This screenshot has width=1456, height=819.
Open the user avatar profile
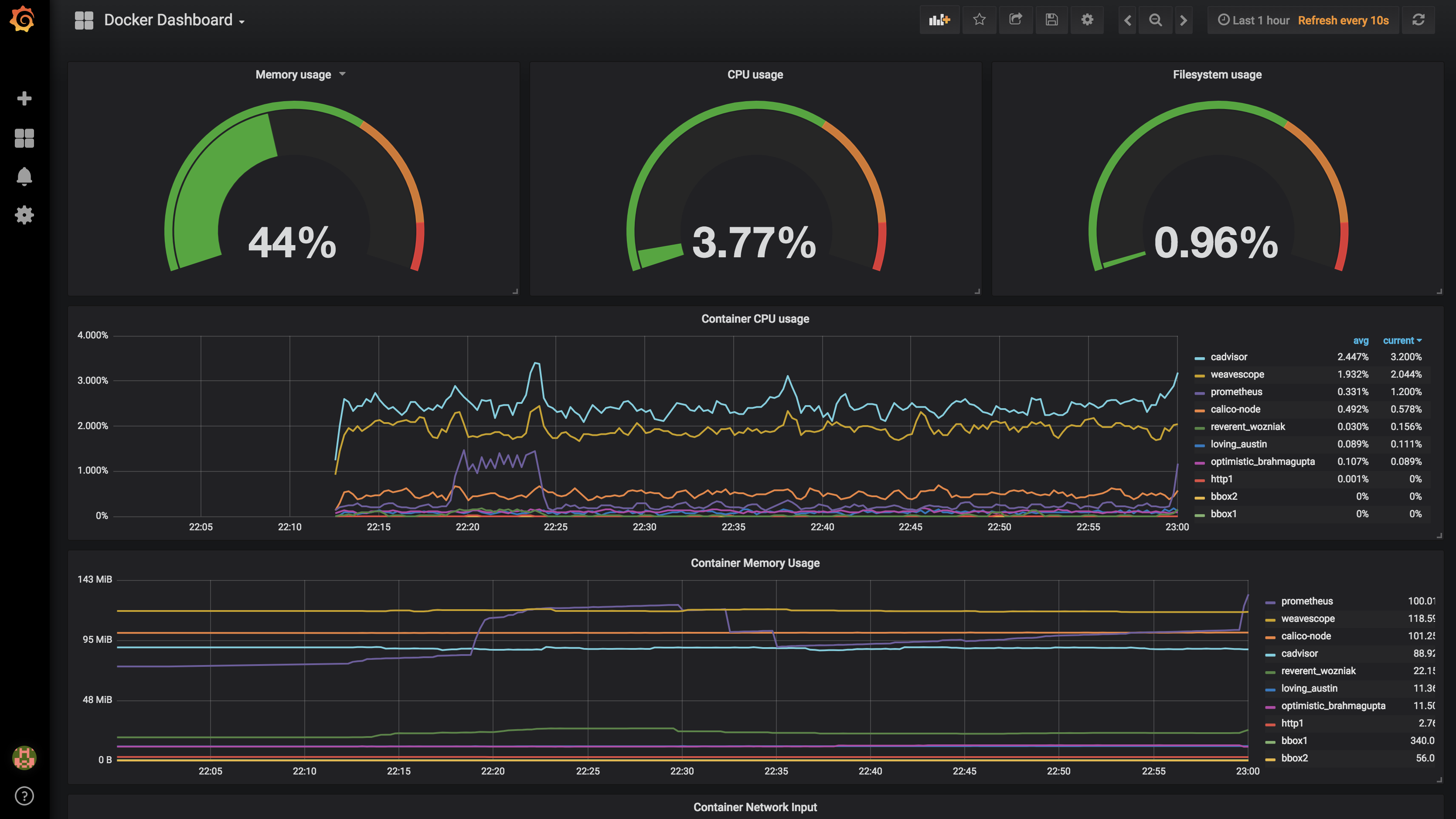(24, 758)
